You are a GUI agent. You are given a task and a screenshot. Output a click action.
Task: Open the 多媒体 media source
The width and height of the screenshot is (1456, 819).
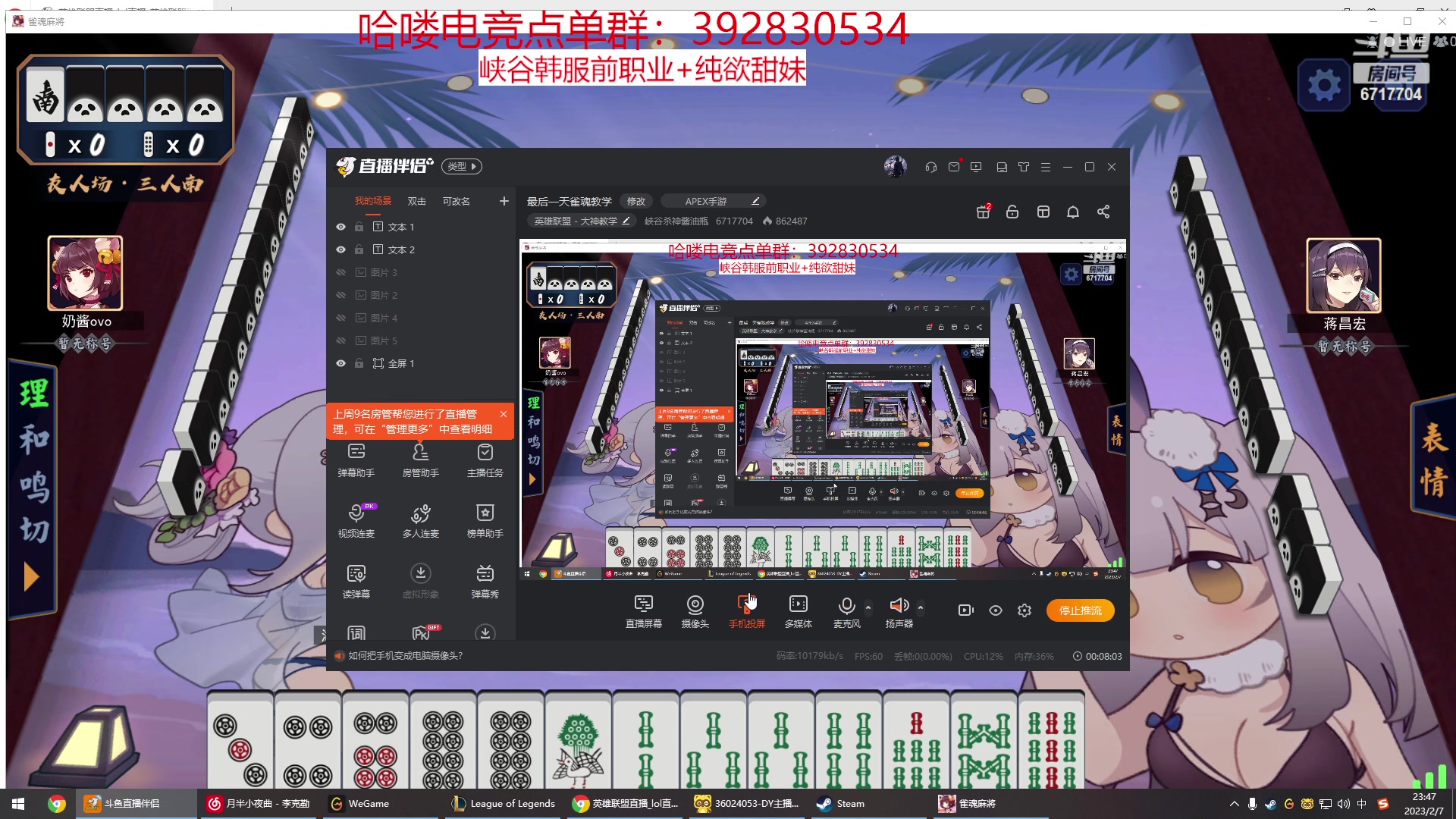click(798, 610)
